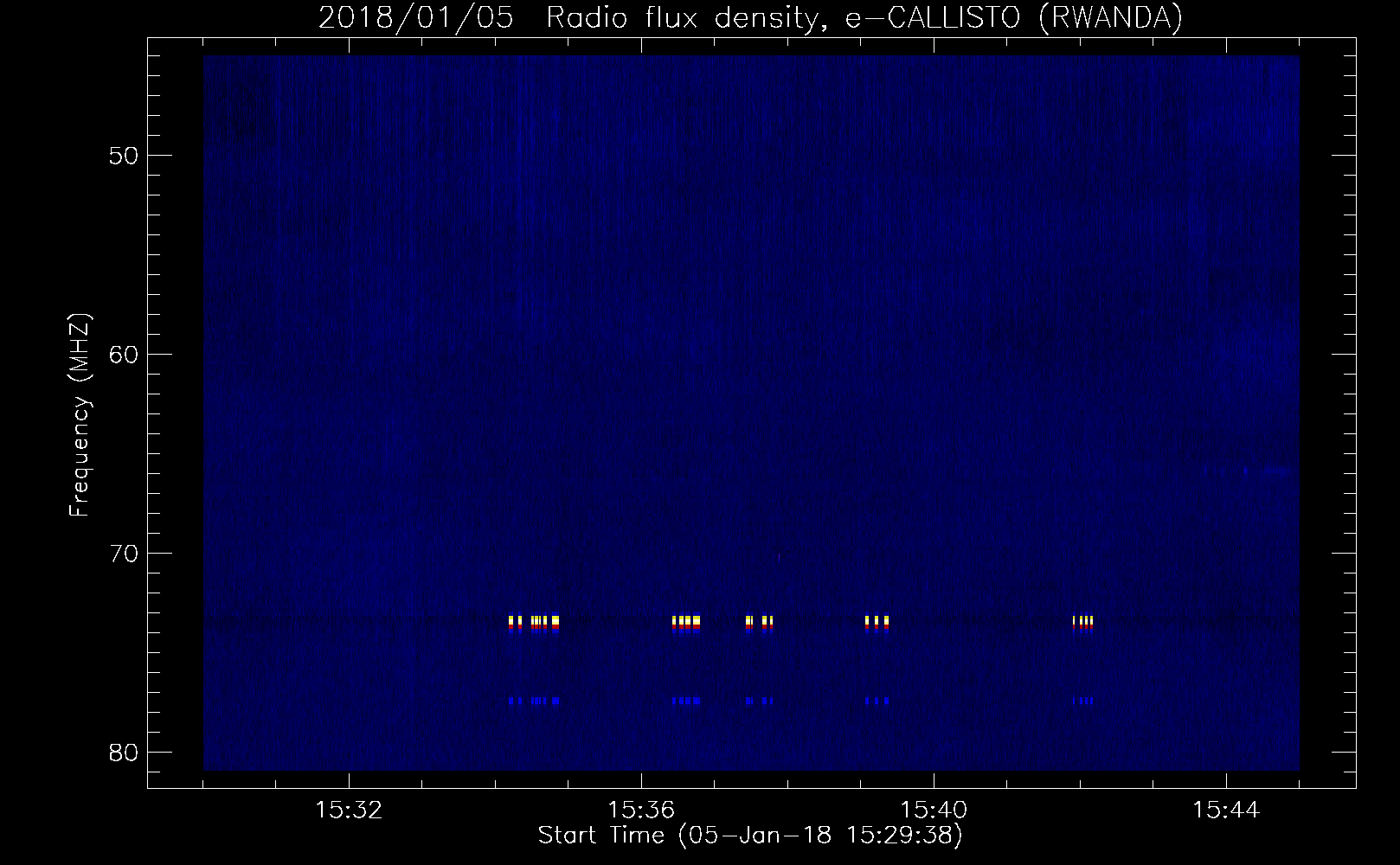This screenshot has width=1400, height=865.
Task: Click the bright burst just before 15:40
Action: coord(877,624)
